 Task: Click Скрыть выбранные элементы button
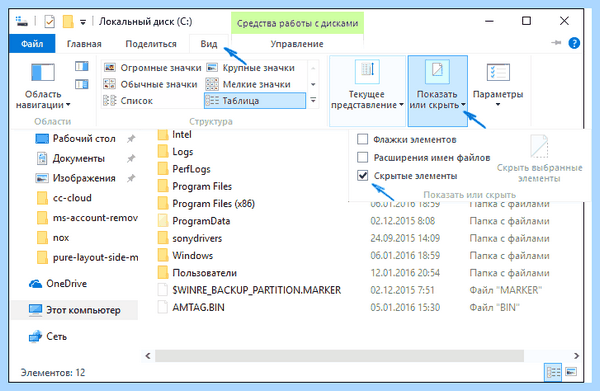click(540, 159)
